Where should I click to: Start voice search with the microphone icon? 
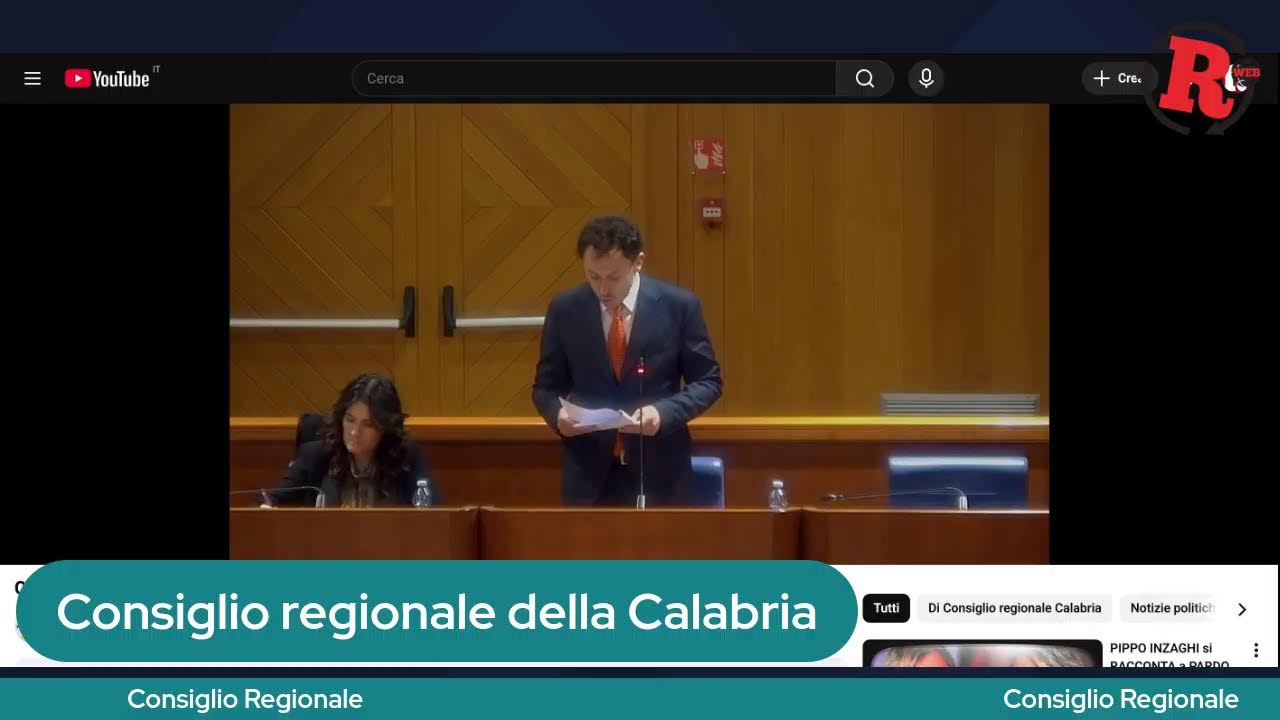[x=926, y=78]
